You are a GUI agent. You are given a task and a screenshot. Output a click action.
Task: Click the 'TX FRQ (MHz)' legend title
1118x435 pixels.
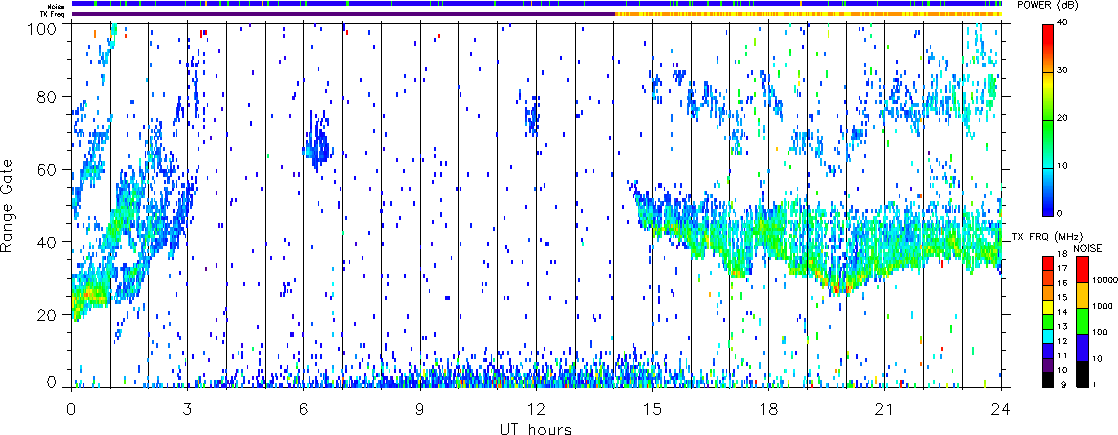pos(1046,236)
